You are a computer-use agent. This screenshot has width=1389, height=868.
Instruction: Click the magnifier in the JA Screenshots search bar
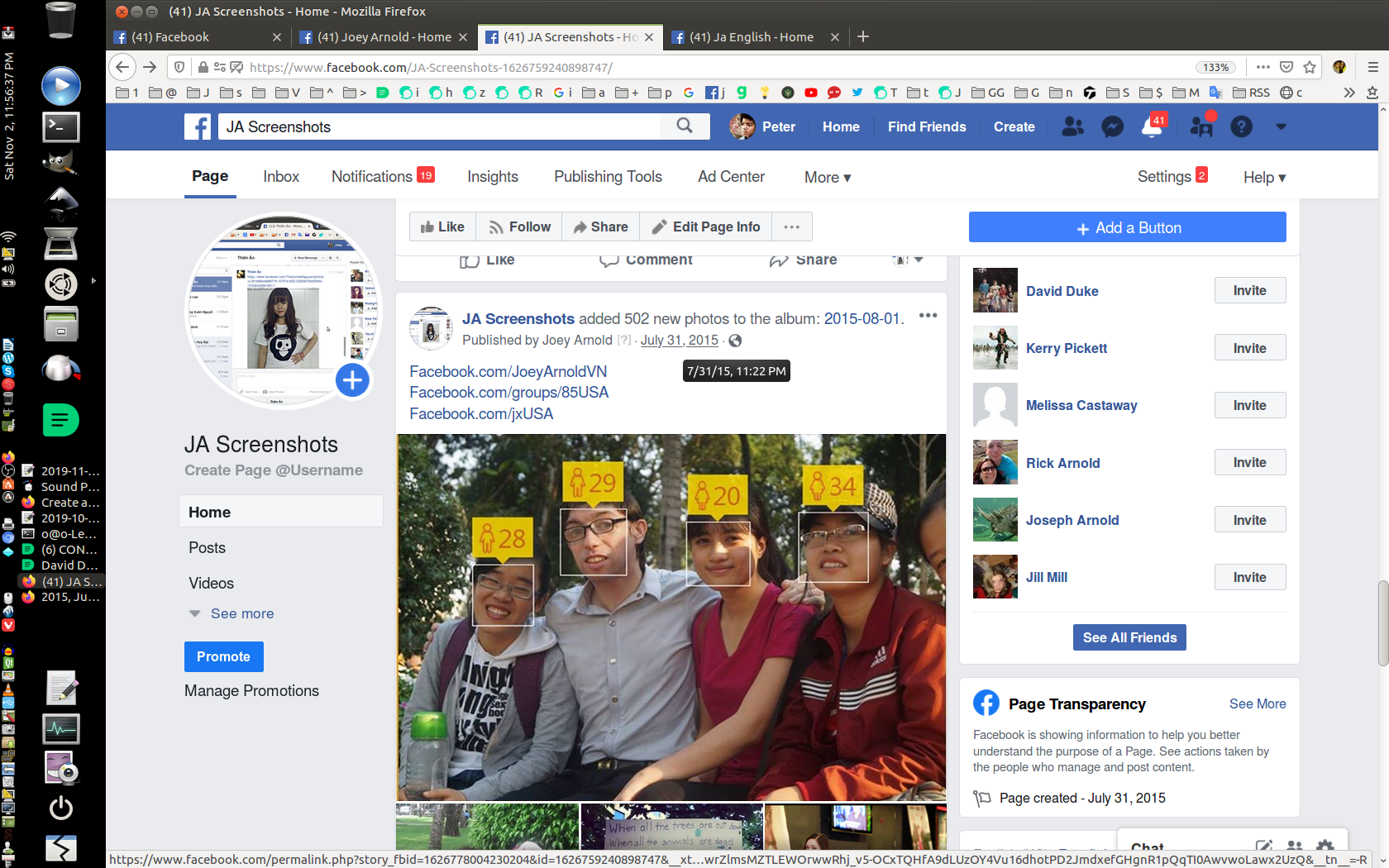click(684, 126)
